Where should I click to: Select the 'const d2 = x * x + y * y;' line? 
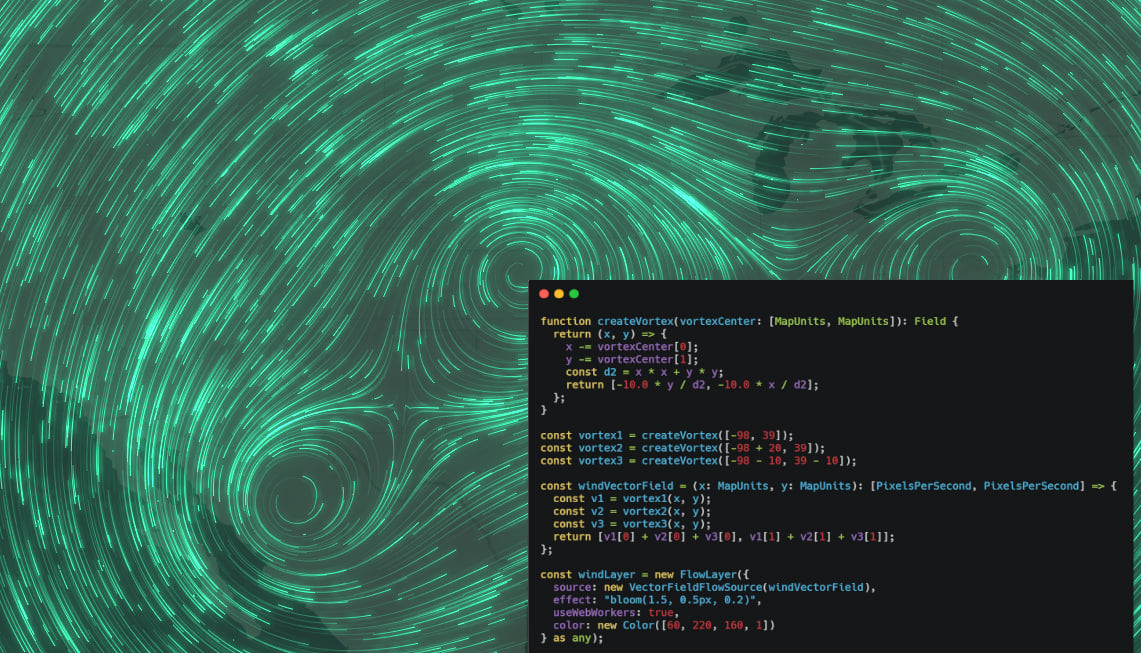(x=645, y=372)
